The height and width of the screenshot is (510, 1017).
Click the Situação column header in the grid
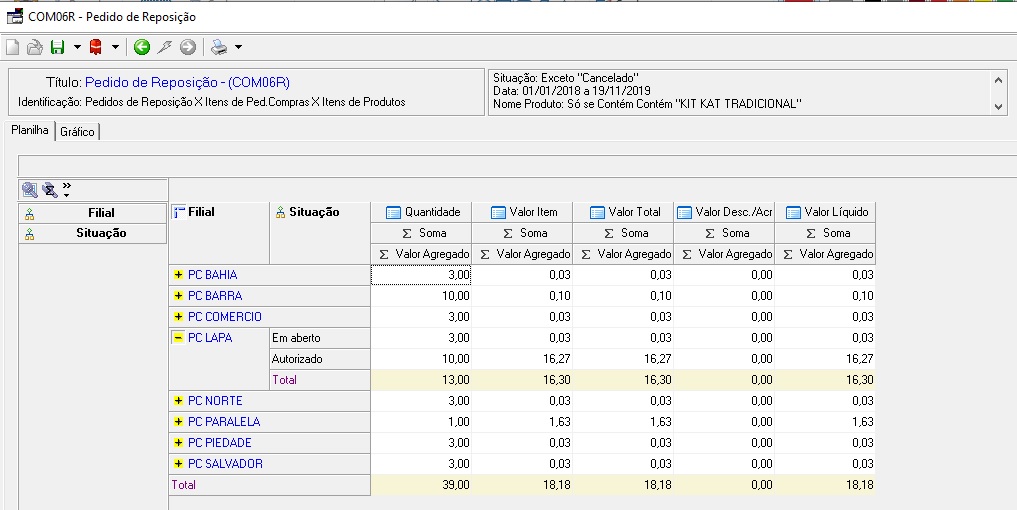[320, 233]
